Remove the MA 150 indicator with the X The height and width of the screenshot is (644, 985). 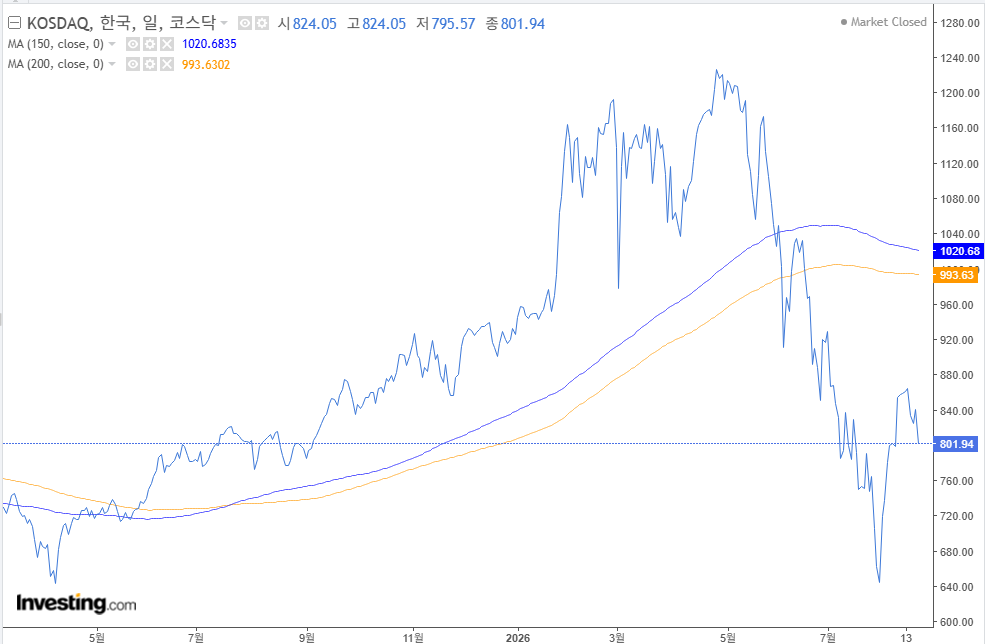tap(166, 44)
